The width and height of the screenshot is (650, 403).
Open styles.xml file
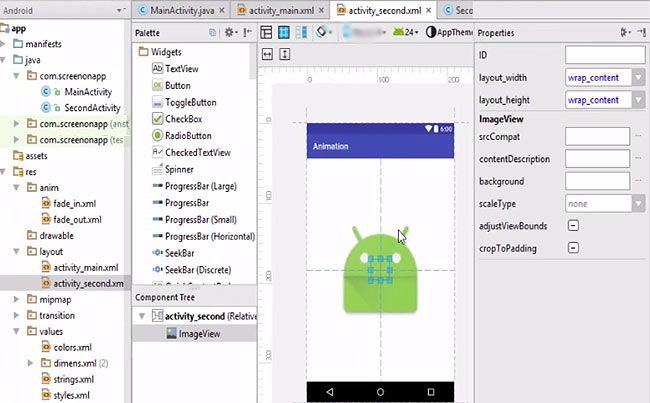tap(71, 395)
